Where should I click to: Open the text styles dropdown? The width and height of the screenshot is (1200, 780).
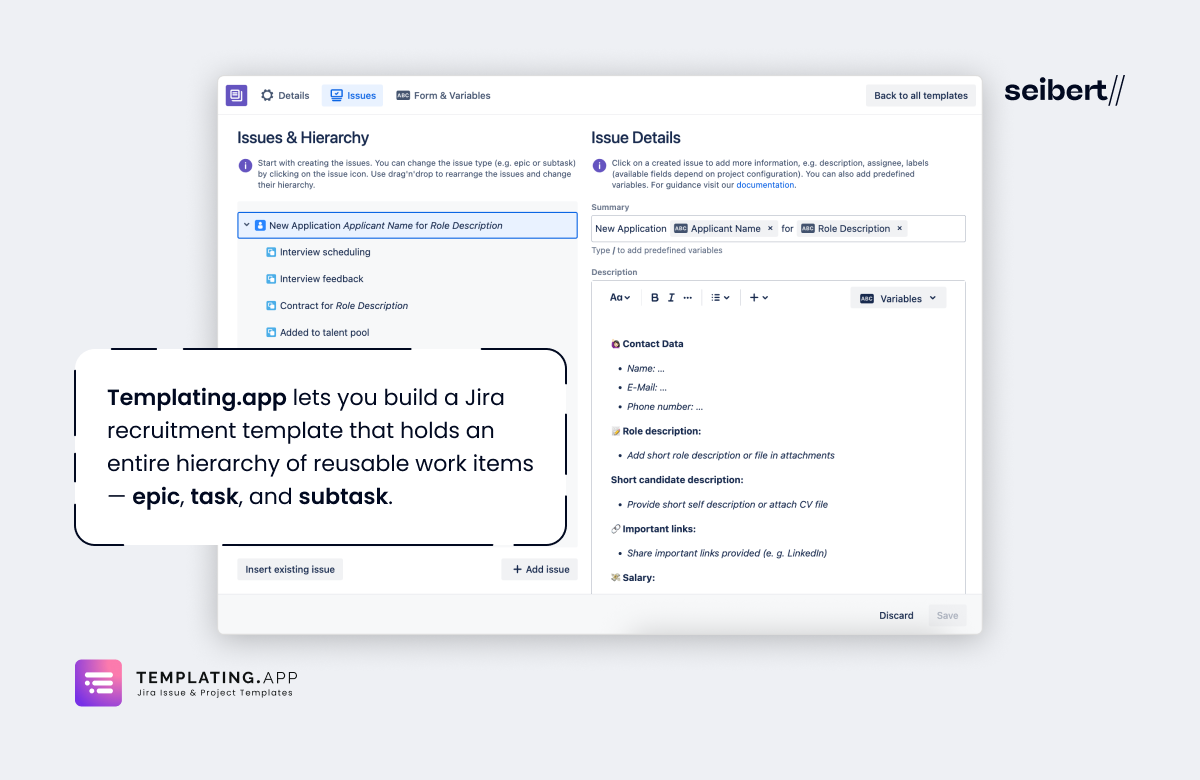pos(620,298)
